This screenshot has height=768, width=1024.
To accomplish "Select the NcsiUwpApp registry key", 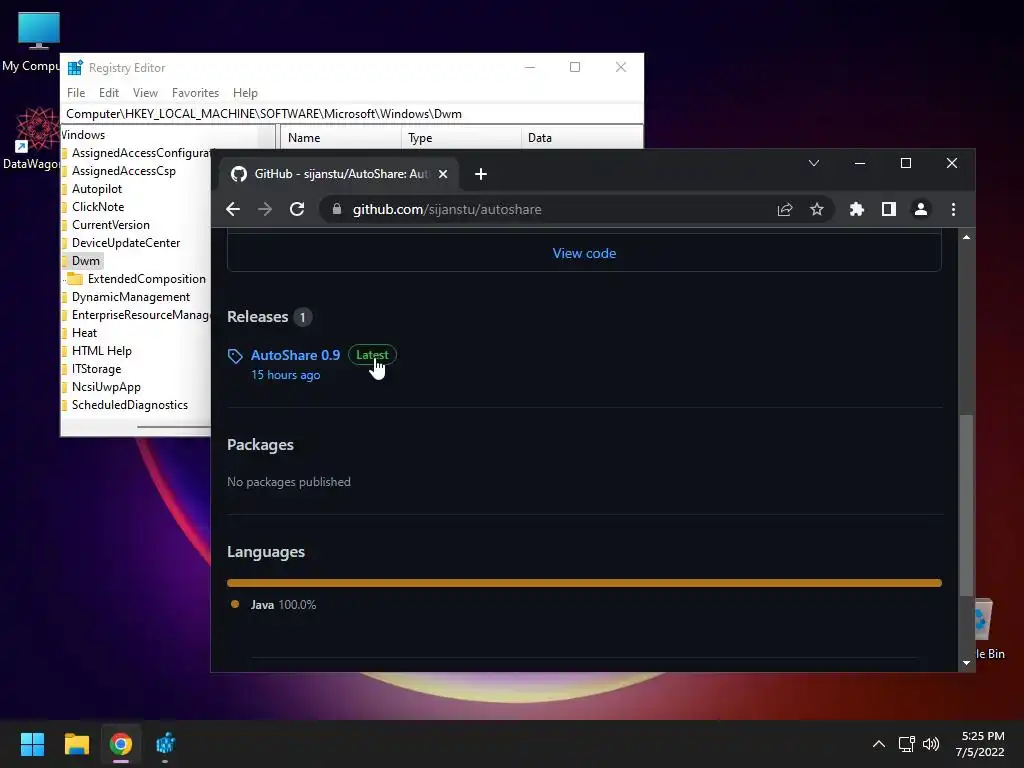I will (106, 387).
